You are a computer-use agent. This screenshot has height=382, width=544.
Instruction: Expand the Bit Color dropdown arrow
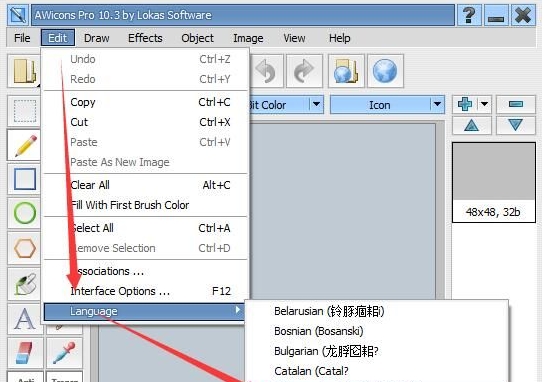coord(316,104)
